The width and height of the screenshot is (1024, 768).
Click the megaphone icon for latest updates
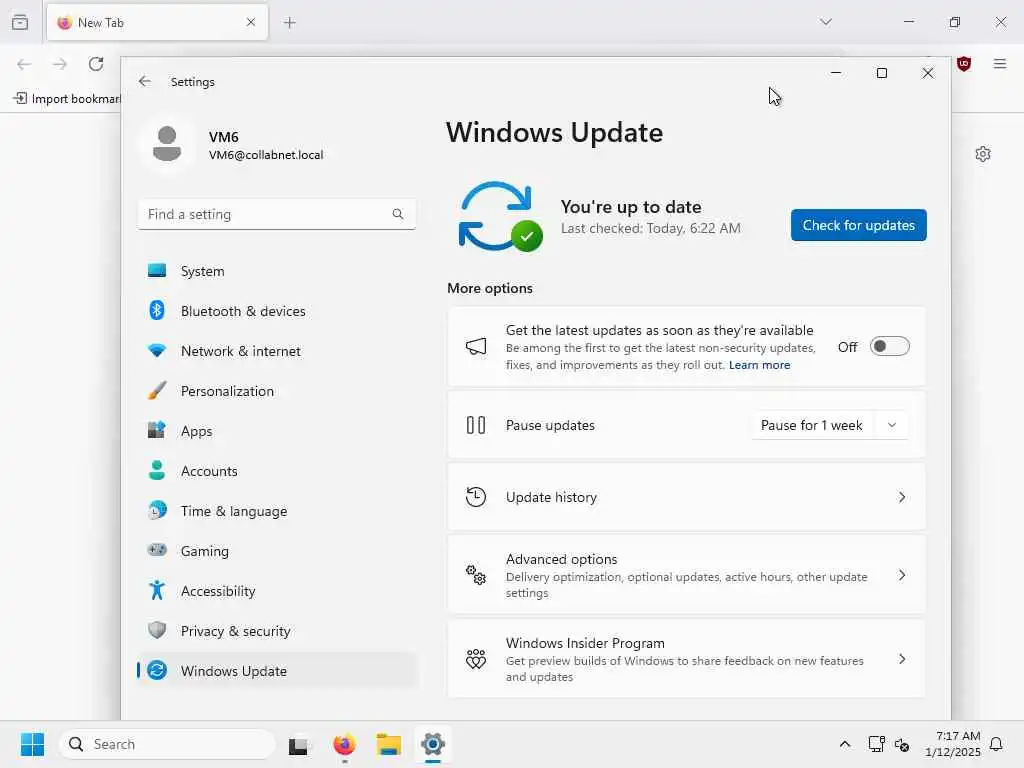click(x=476, y=347)
